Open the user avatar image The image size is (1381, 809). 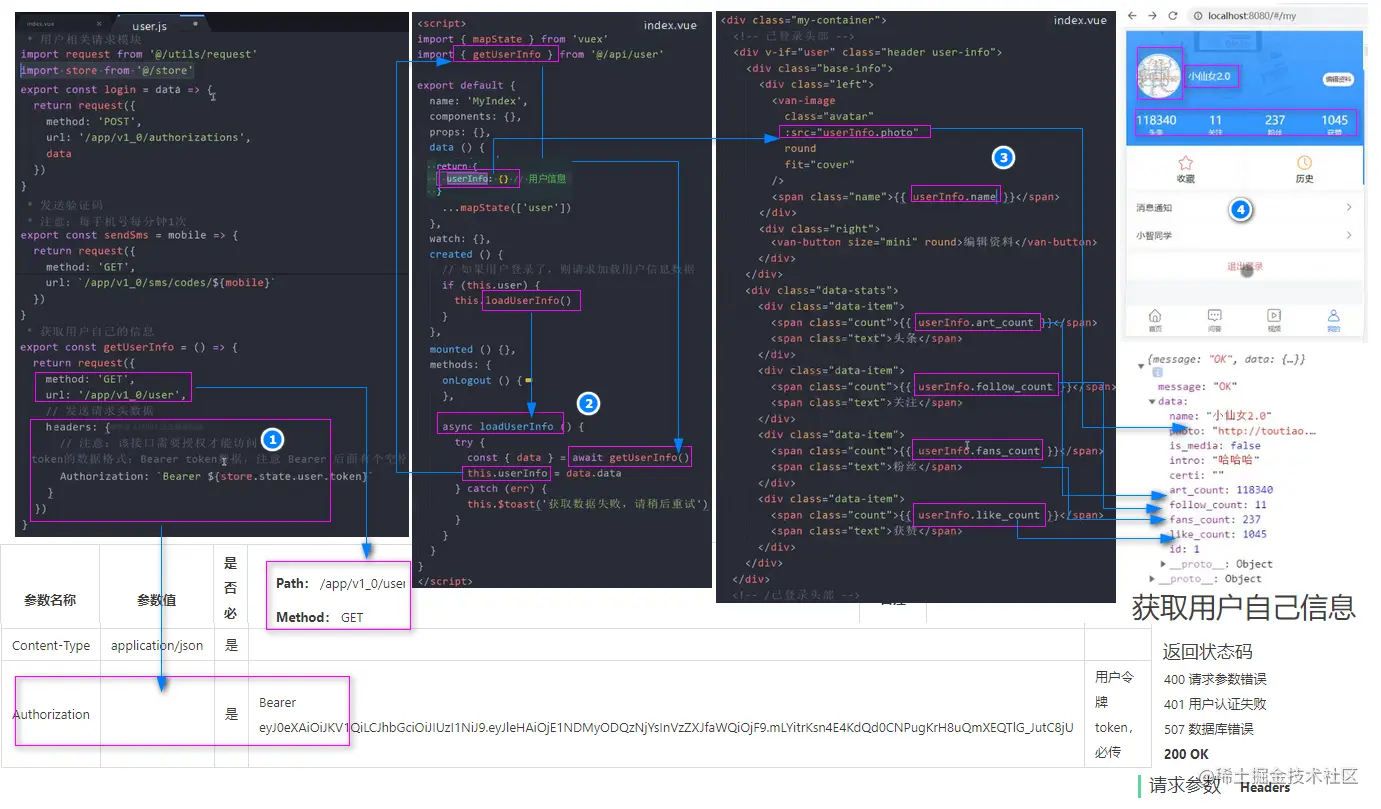1159,76
